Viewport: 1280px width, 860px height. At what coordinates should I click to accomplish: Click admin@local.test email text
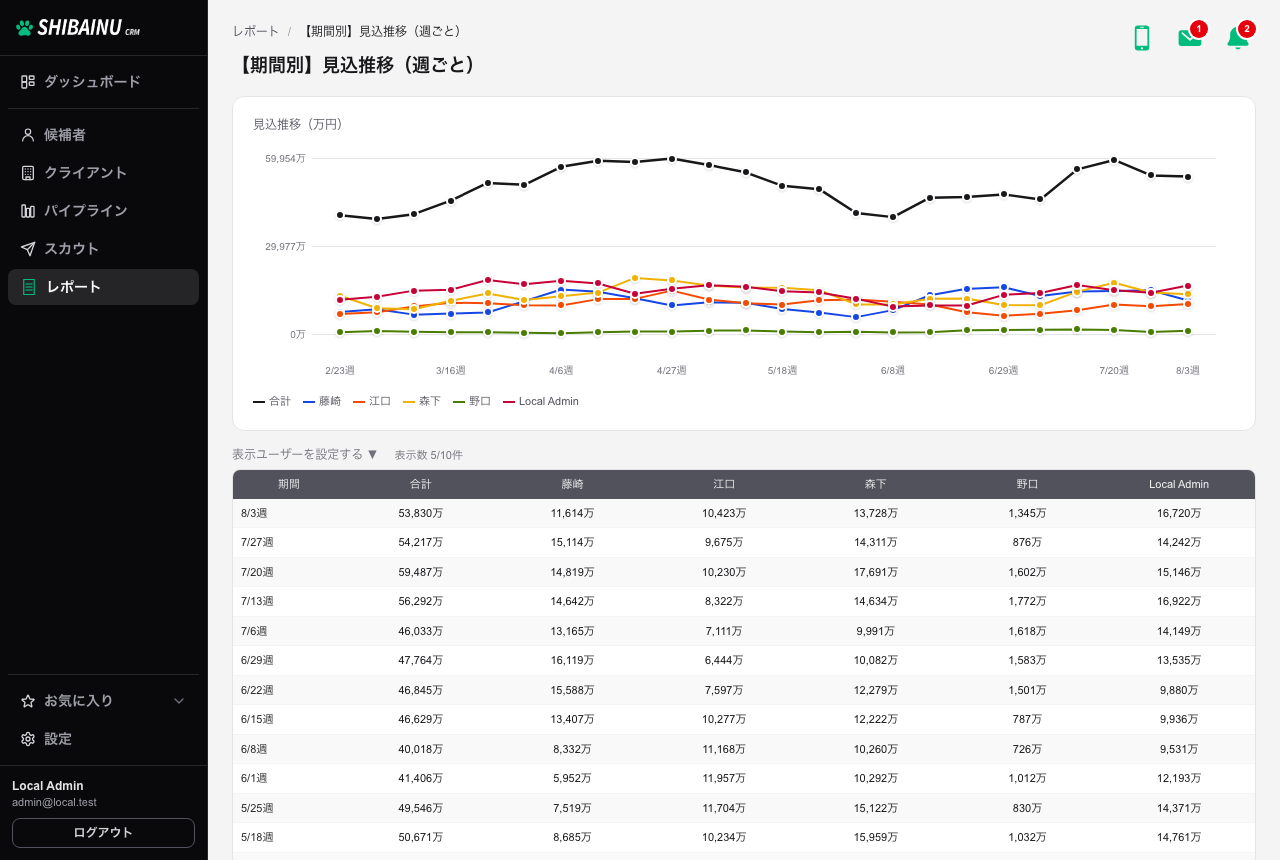[54, 802]
